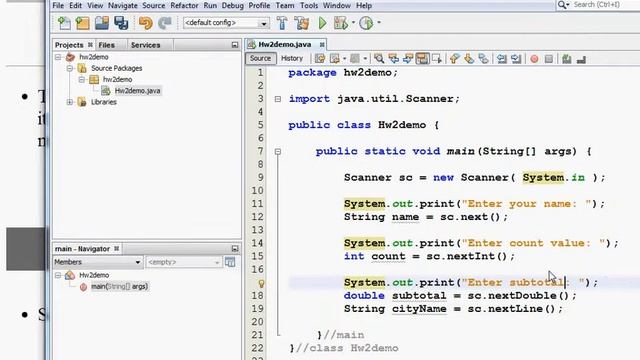Click the Shift Line Left icon

tap(502, 59)
